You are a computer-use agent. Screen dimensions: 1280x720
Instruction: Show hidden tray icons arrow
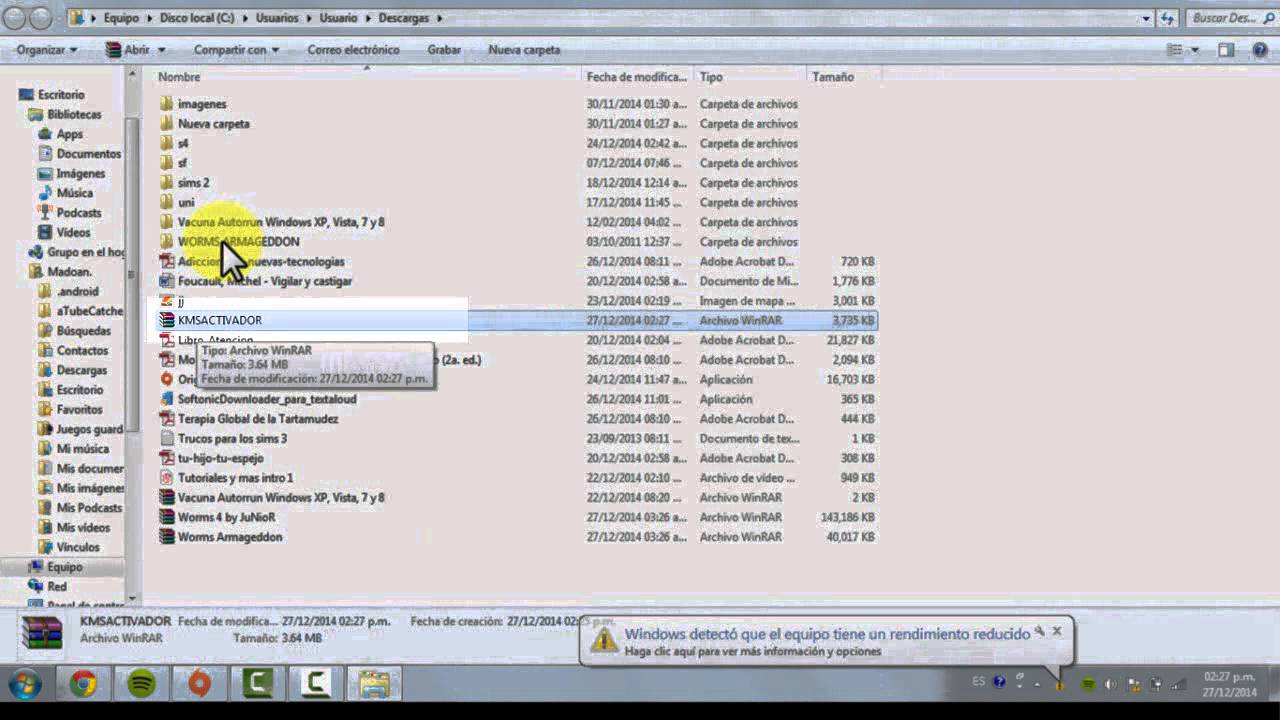(1036, 684)
